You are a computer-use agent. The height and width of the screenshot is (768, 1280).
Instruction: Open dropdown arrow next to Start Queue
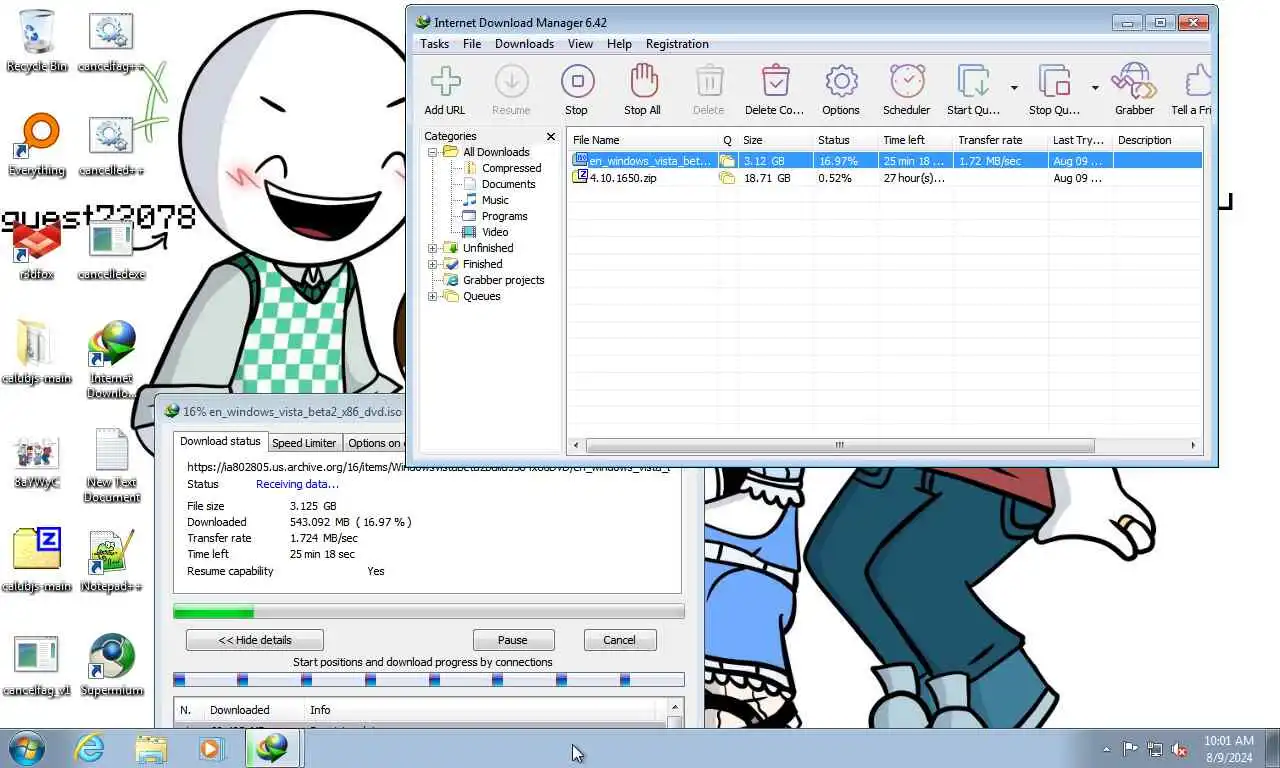[1014, 88]
